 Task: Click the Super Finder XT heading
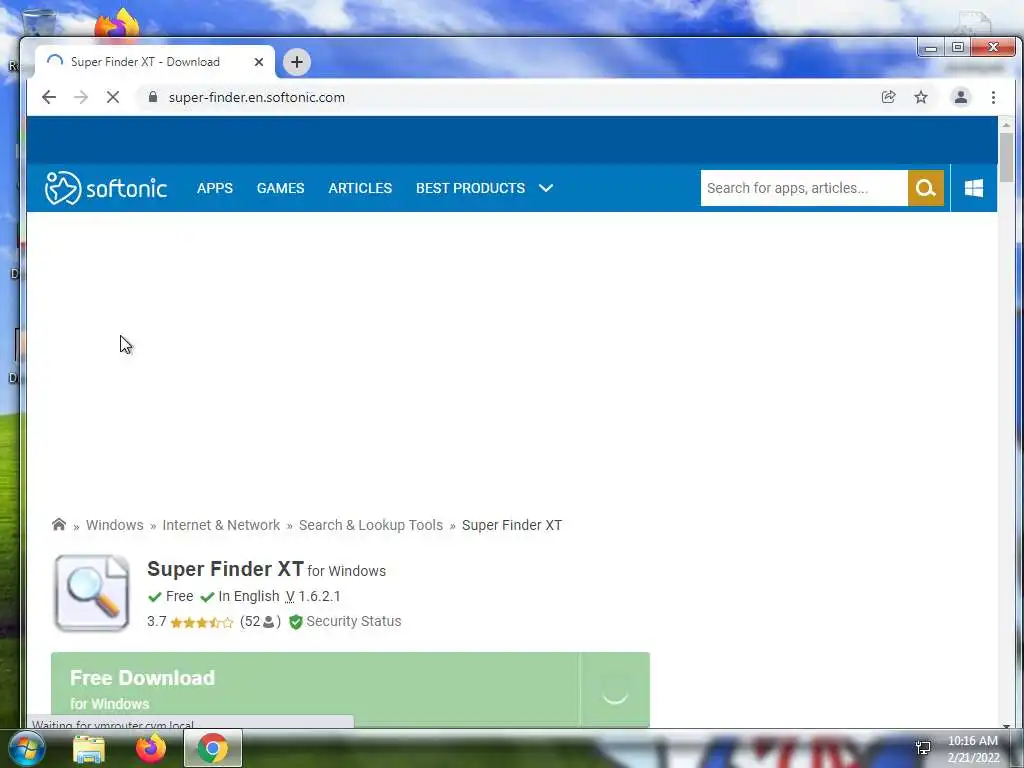(x=225, y=569)
